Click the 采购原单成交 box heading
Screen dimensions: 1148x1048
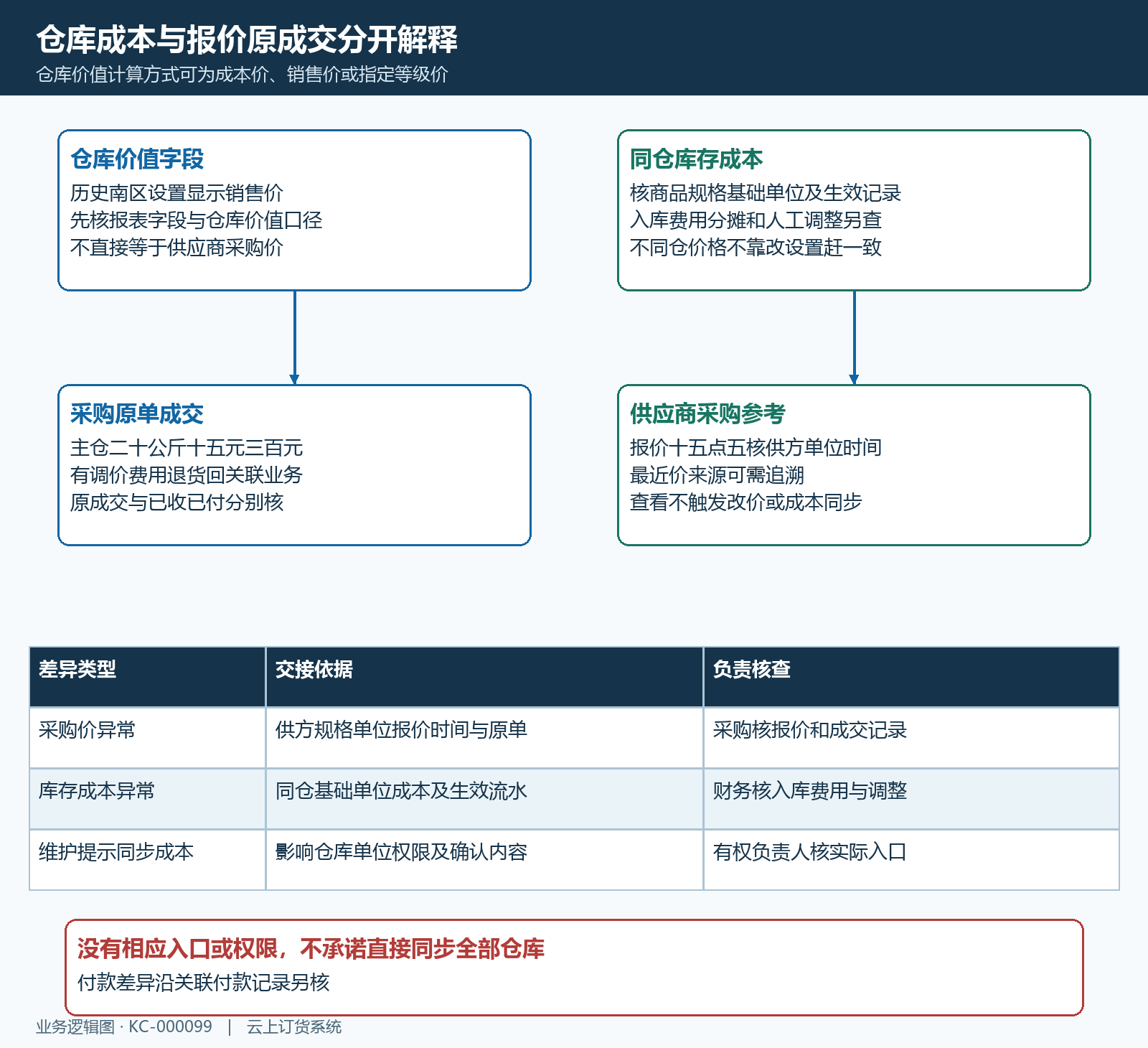pyautogui.click(x=137, y=414)
